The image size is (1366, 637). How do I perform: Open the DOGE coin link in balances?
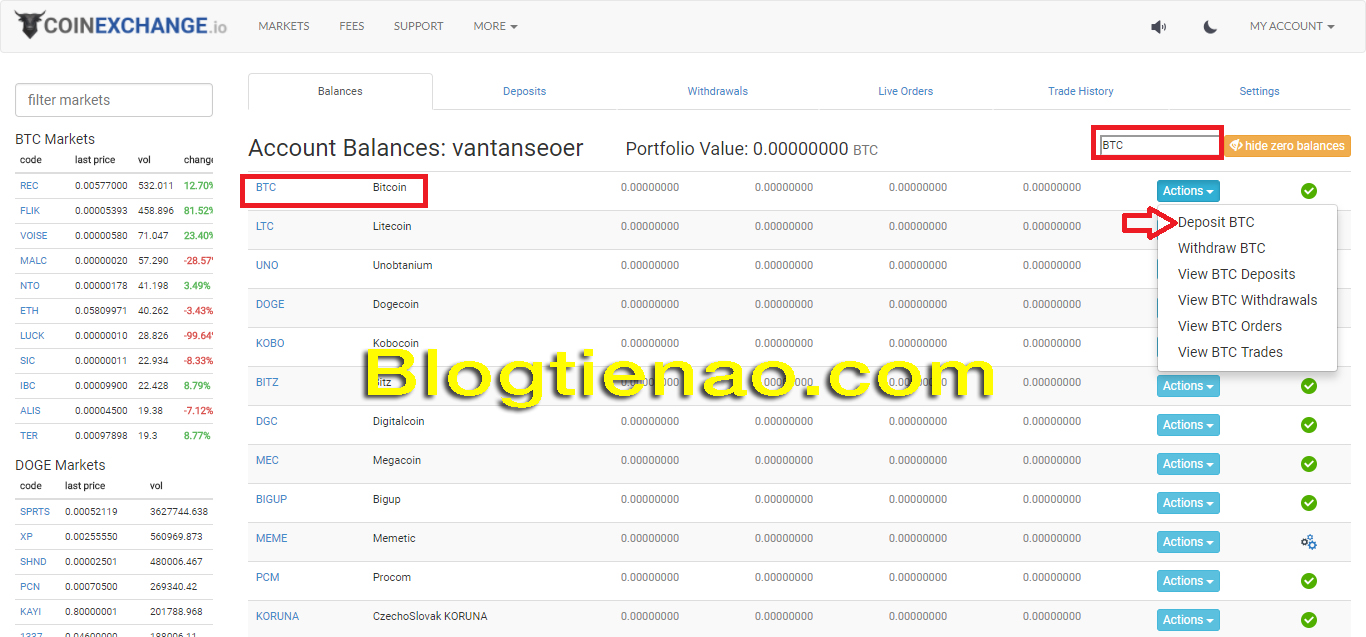pos(270,304)
